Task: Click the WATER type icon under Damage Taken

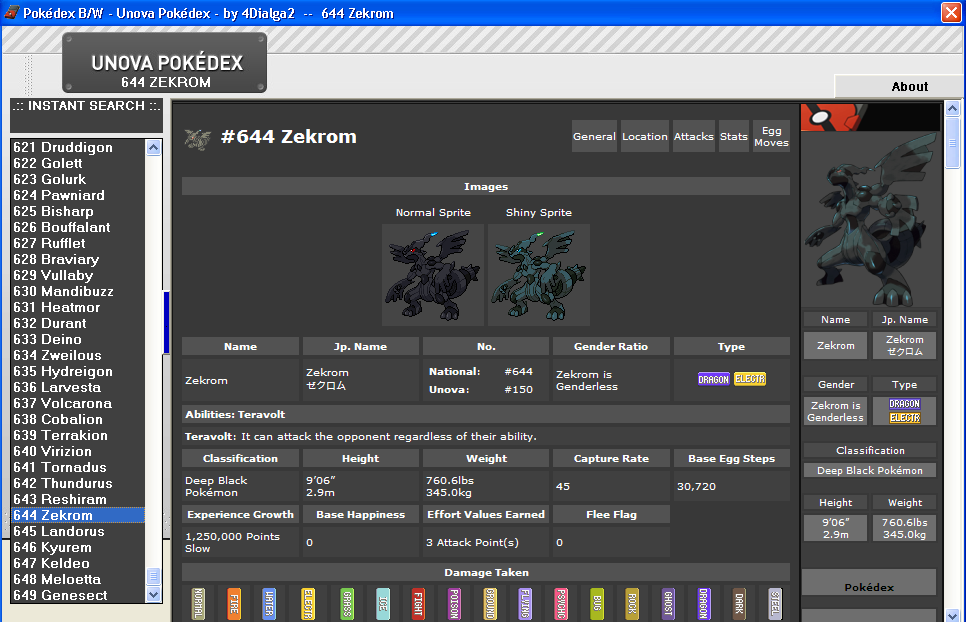Action: [269, 603]
